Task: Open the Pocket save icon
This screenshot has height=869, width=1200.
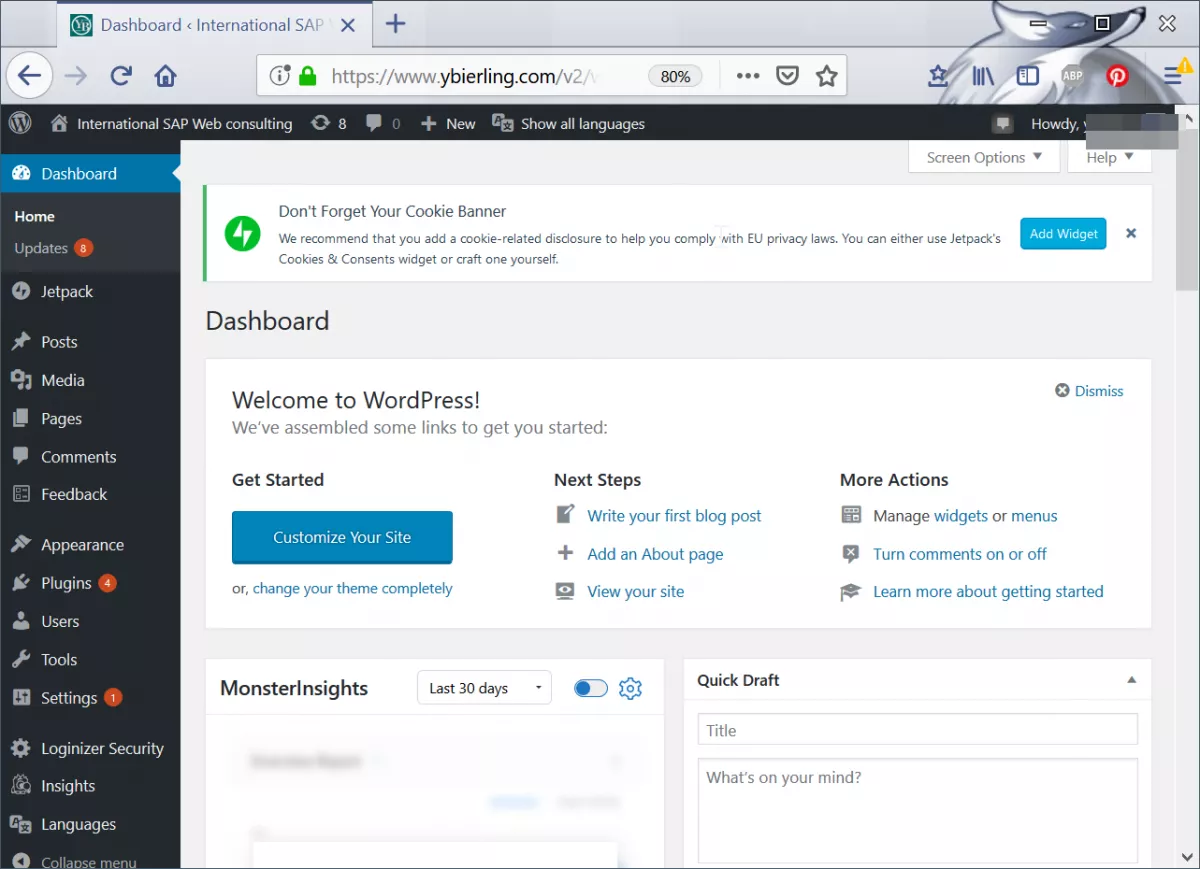Action: (x=788, y=76)
